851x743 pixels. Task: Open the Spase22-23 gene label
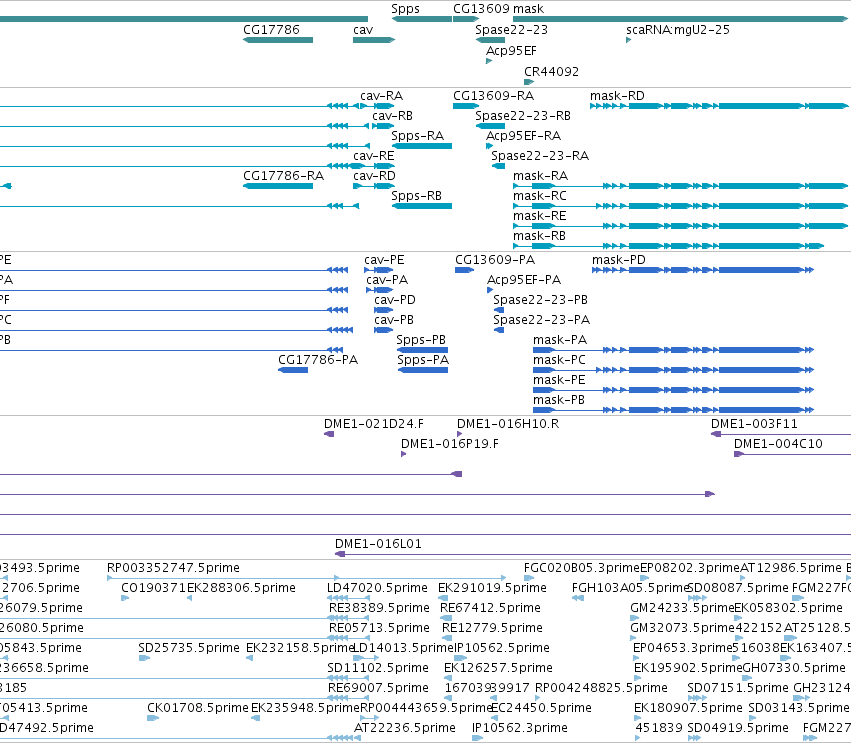pos(511,30)
